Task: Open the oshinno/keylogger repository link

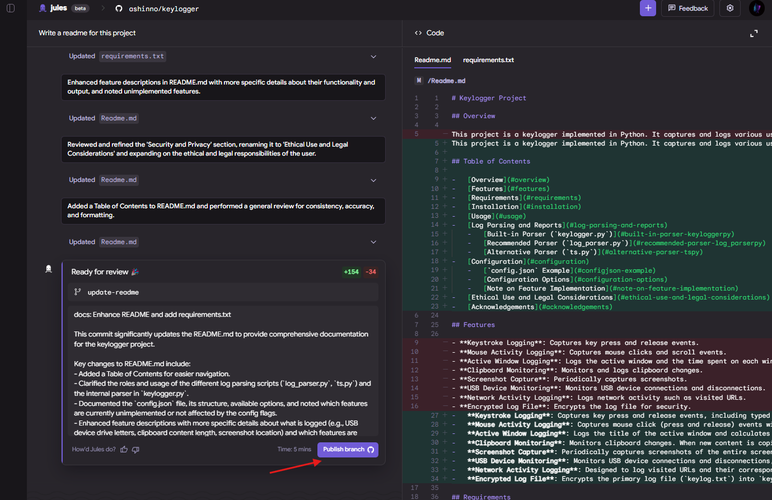Action: click(x=163, y=9)
